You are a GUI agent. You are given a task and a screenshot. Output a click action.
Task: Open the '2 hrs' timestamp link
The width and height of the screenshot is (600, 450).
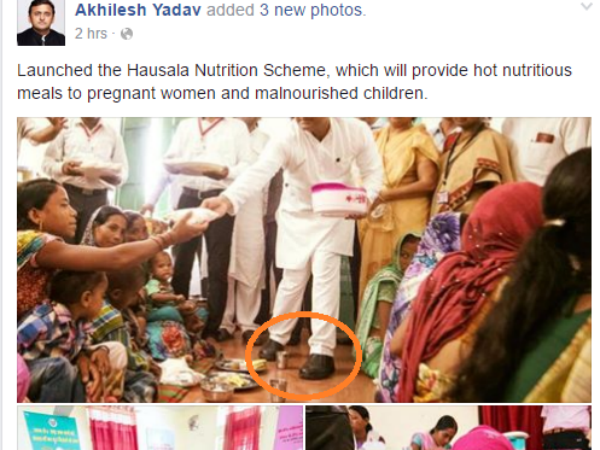pyautogui.click(x=91, y=34)
